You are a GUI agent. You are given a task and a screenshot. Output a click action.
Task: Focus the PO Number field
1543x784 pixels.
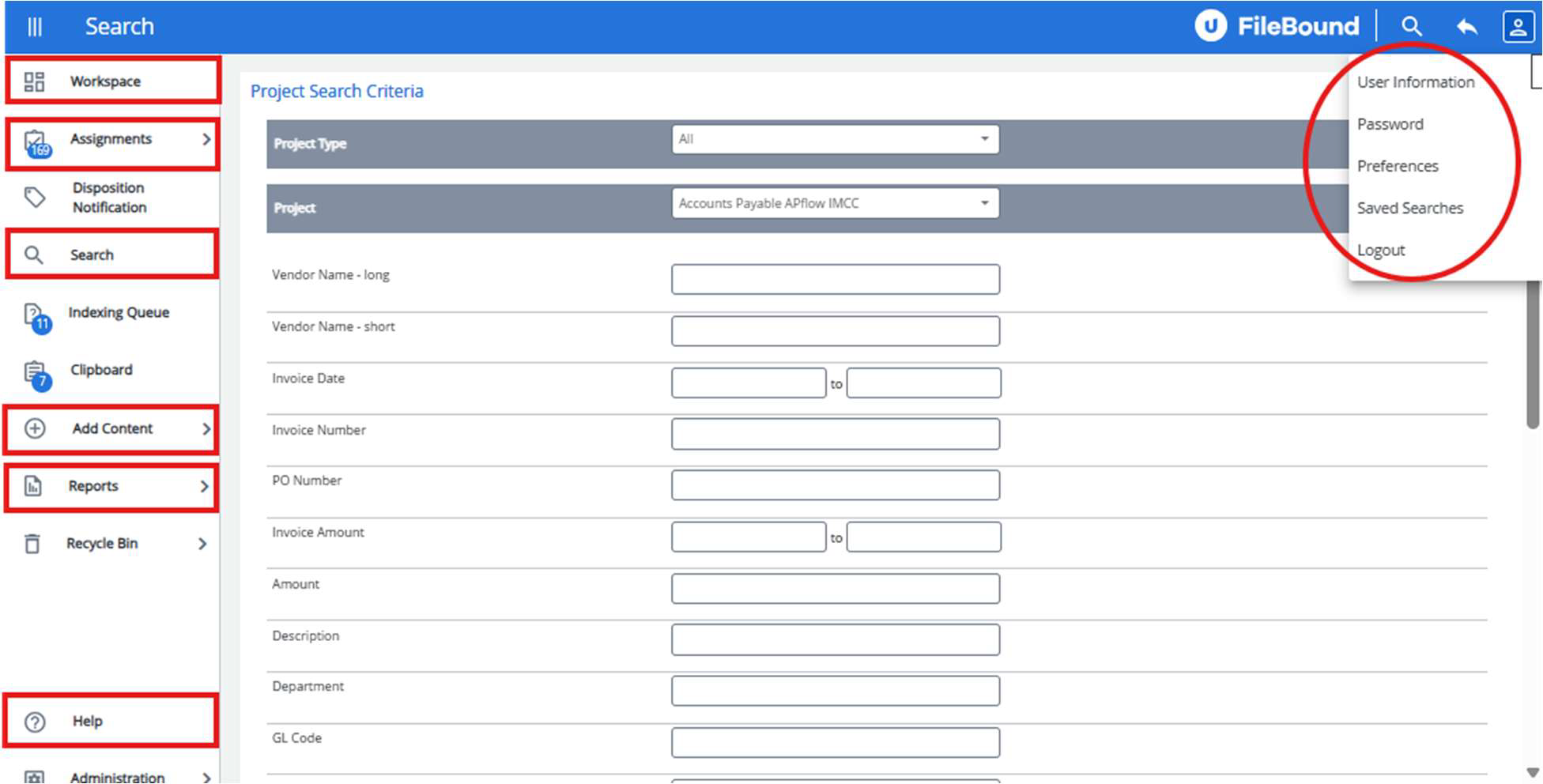[836, 485]
